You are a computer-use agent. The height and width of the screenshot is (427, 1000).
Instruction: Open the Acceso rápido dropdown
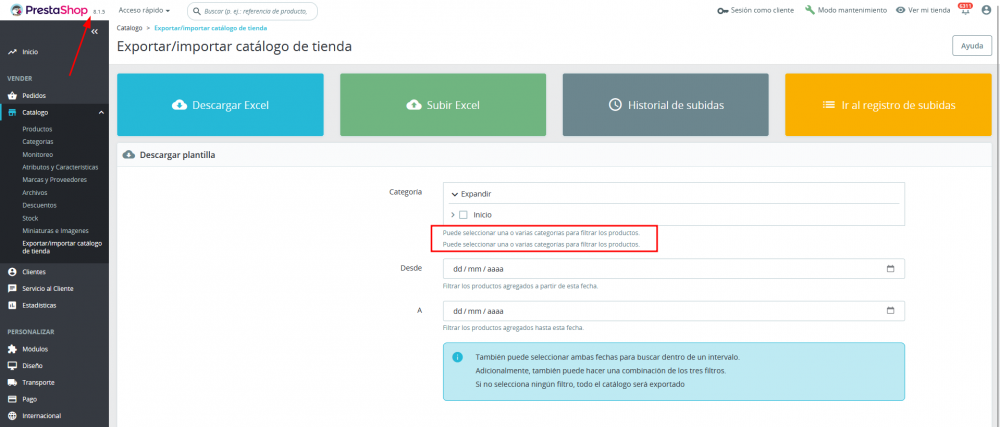pyautogui.click(x=144, y=10)
